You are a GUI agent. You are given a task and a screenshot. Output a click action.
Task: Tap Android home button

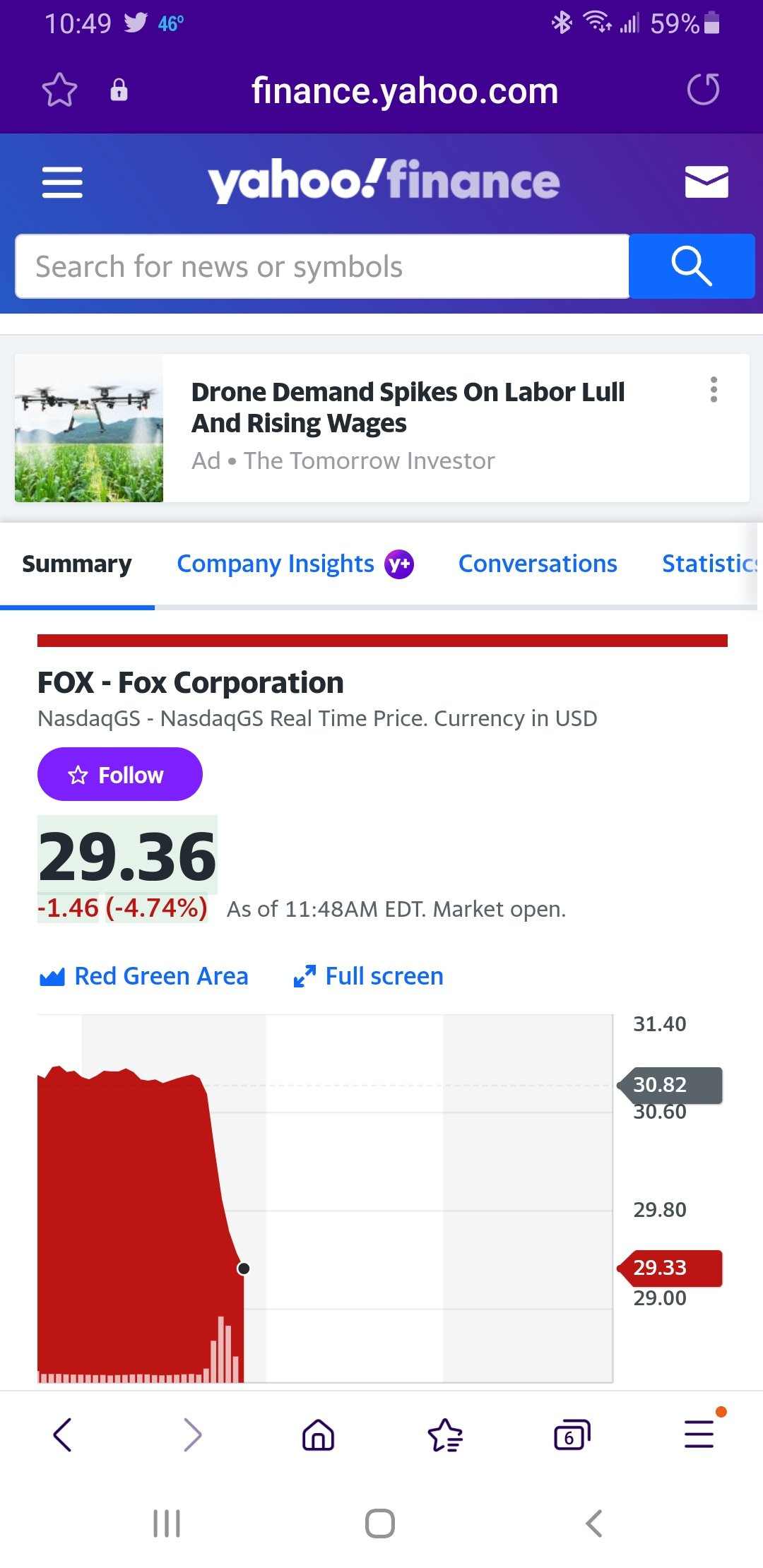tap(380, 1524)
